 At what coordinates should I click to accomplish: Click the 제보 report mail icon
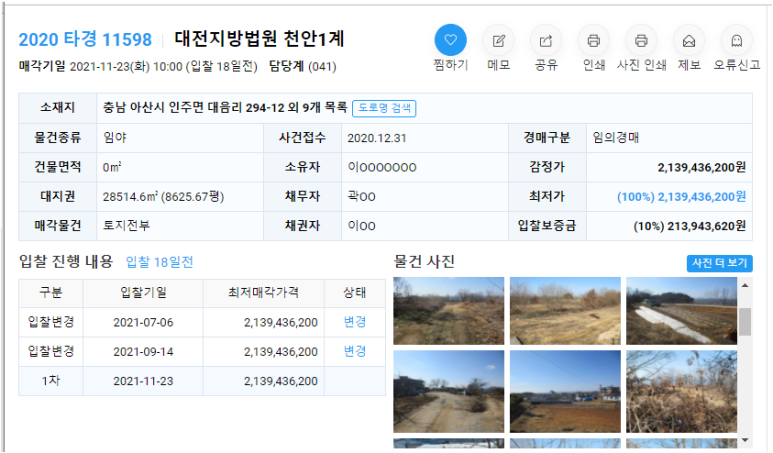689,40
